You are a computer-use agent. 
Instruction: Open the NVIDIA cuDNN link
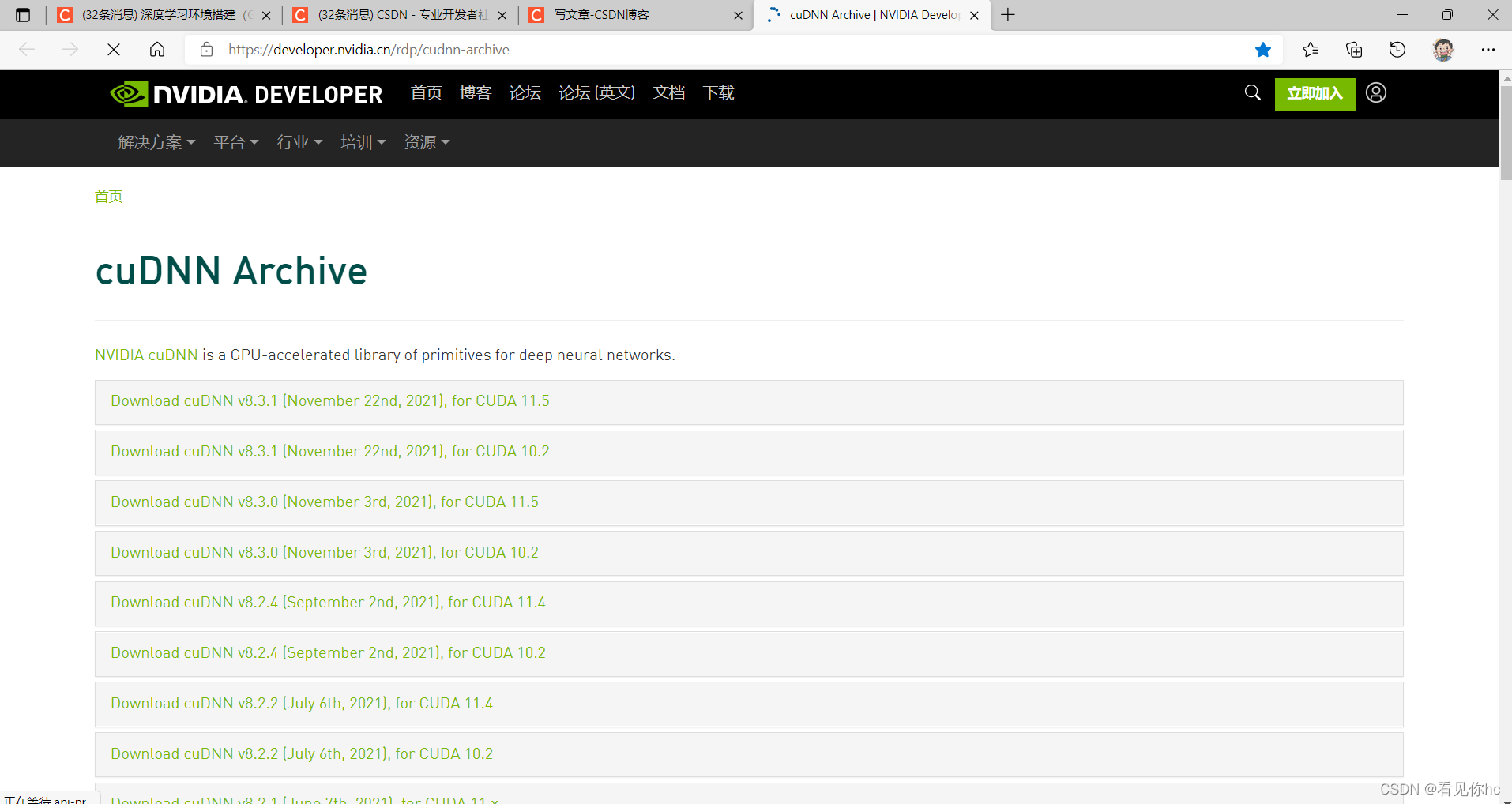[146, 355]
